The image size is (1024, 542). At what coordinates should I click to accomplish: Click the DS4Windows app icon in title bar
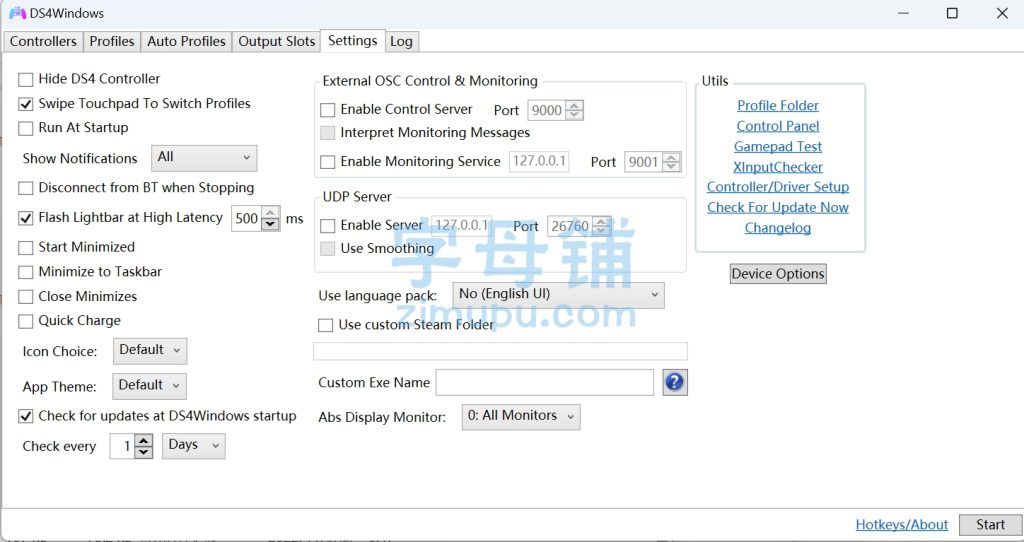click(17, 14)
